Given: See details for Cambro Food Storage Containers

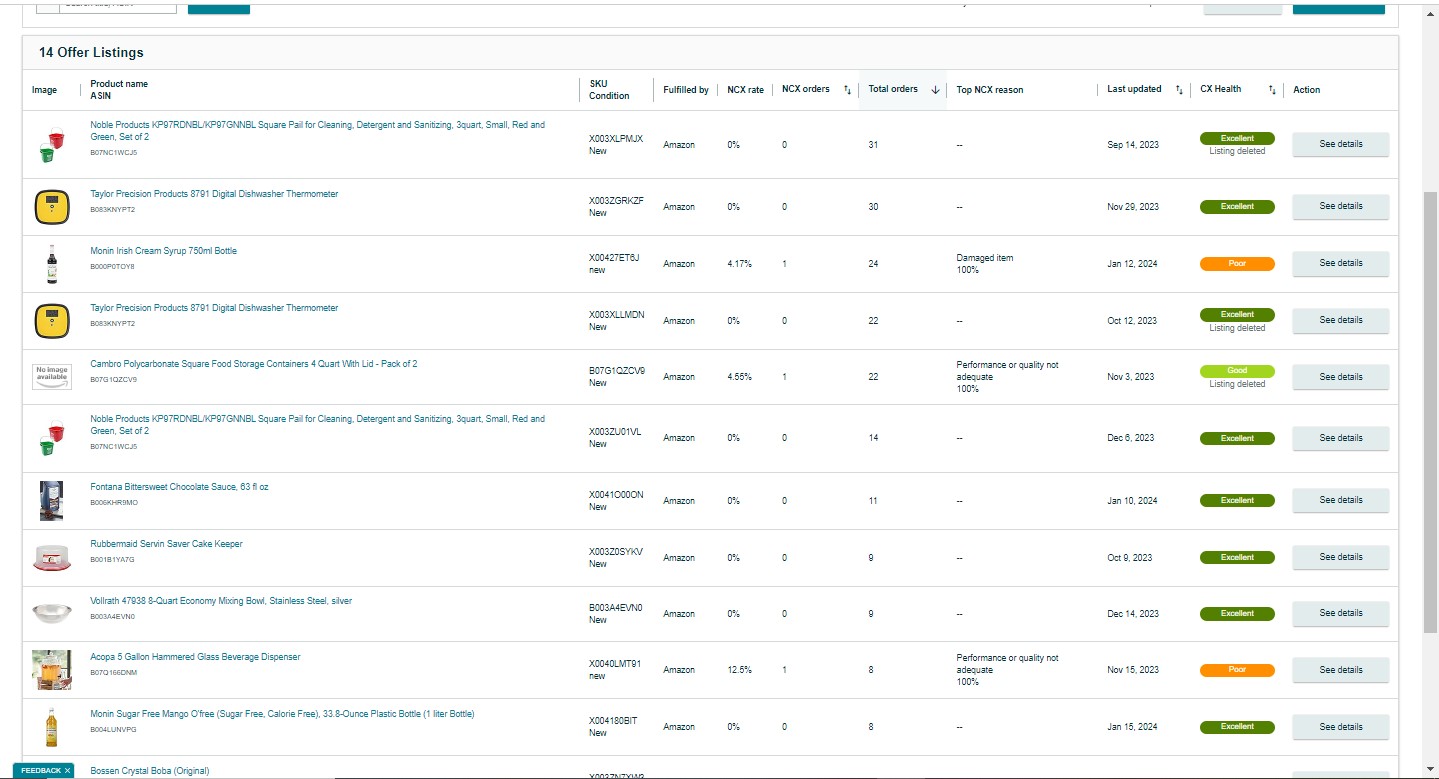Looking at the screenshot, I should [1341, 378].
